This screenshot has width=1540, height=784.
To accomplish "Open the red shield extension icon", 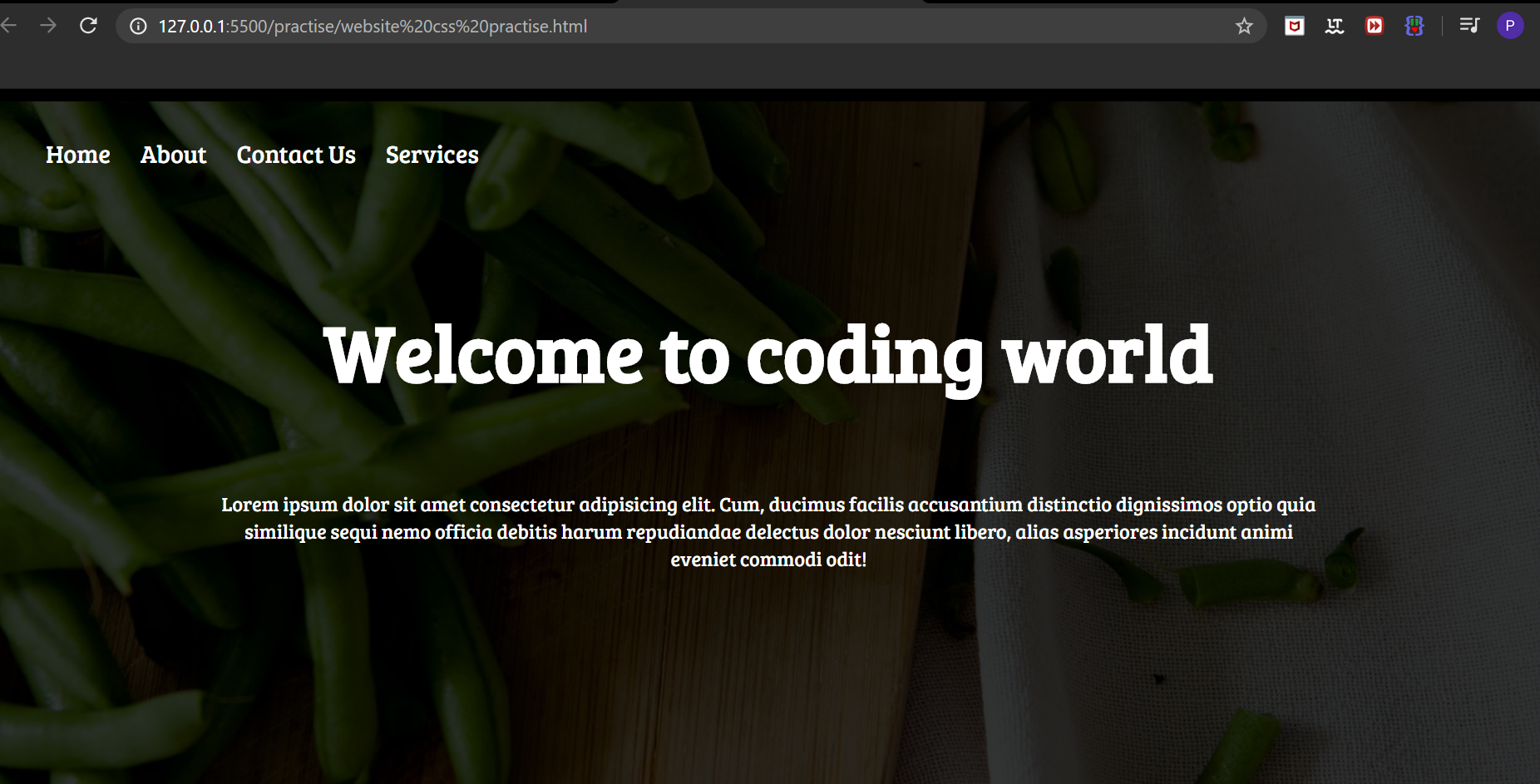I will pyautogui.click(x=1294, y=27).
